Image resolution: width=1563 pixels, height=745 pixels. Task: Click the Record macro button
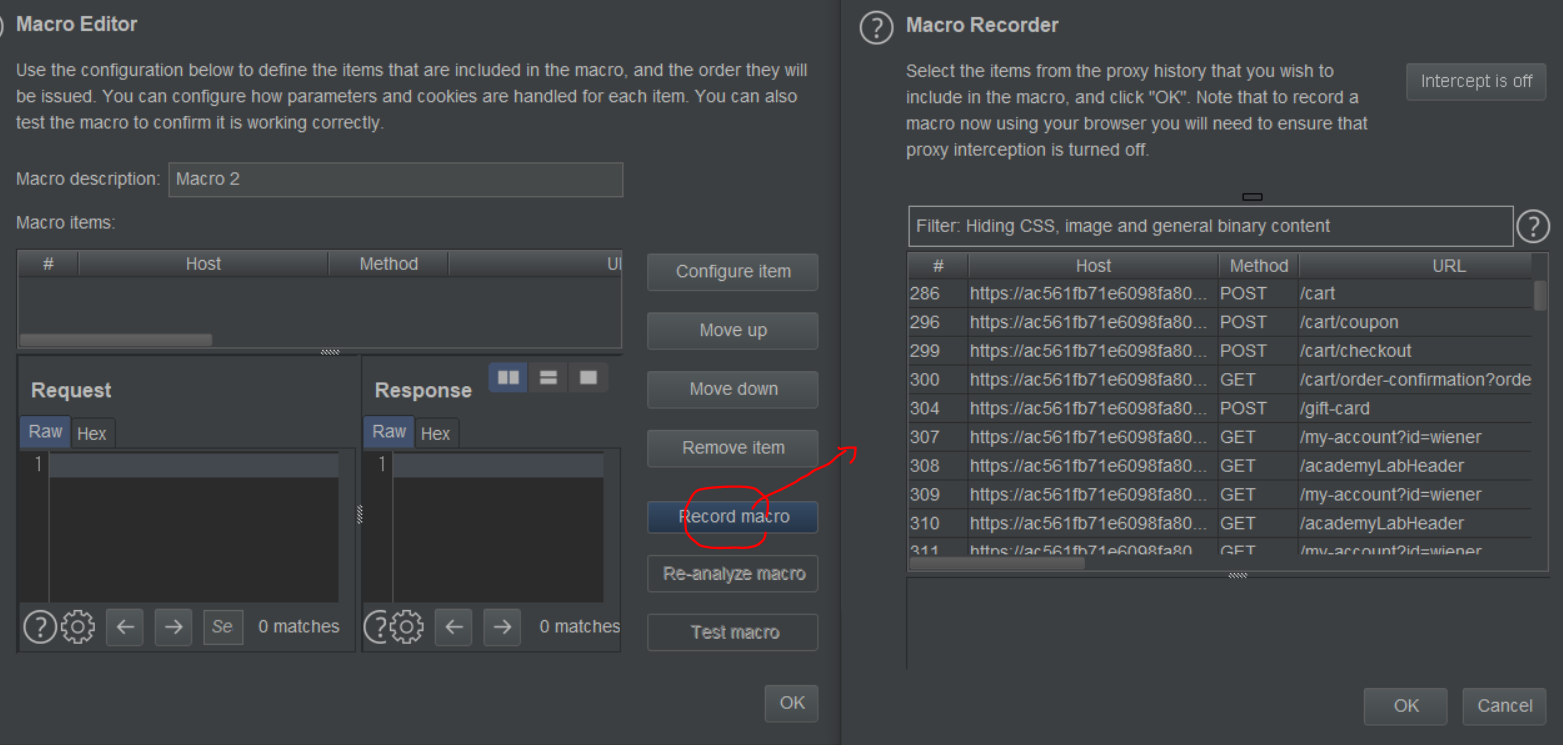(x=733, y=517)
